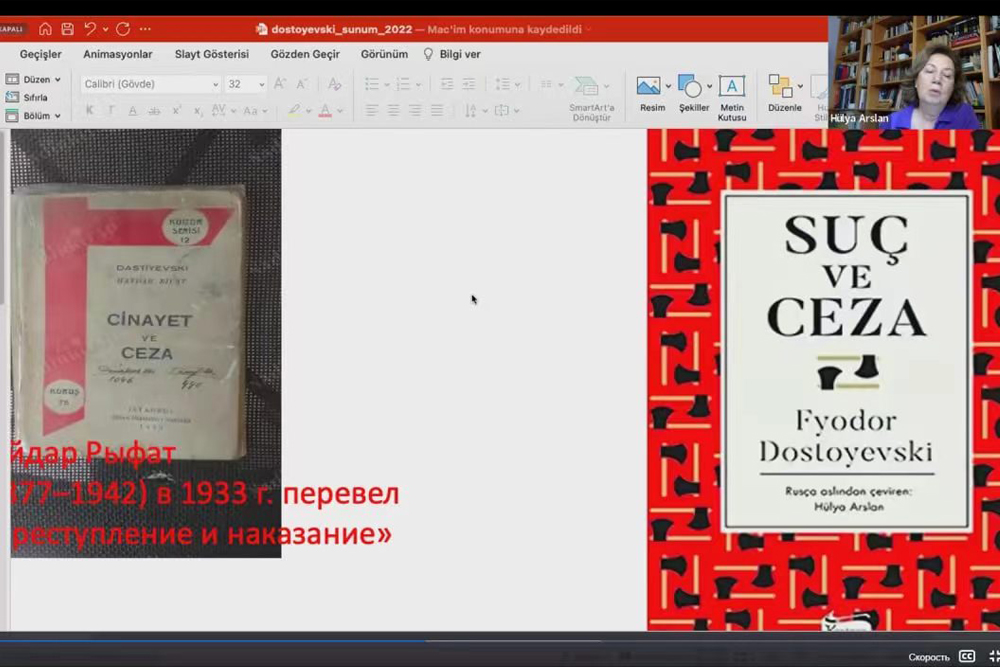The width and height of the screenshot is (1000, 667).
Task: Save the presentation with the disk icon
Action: click(x=67, y=29)
